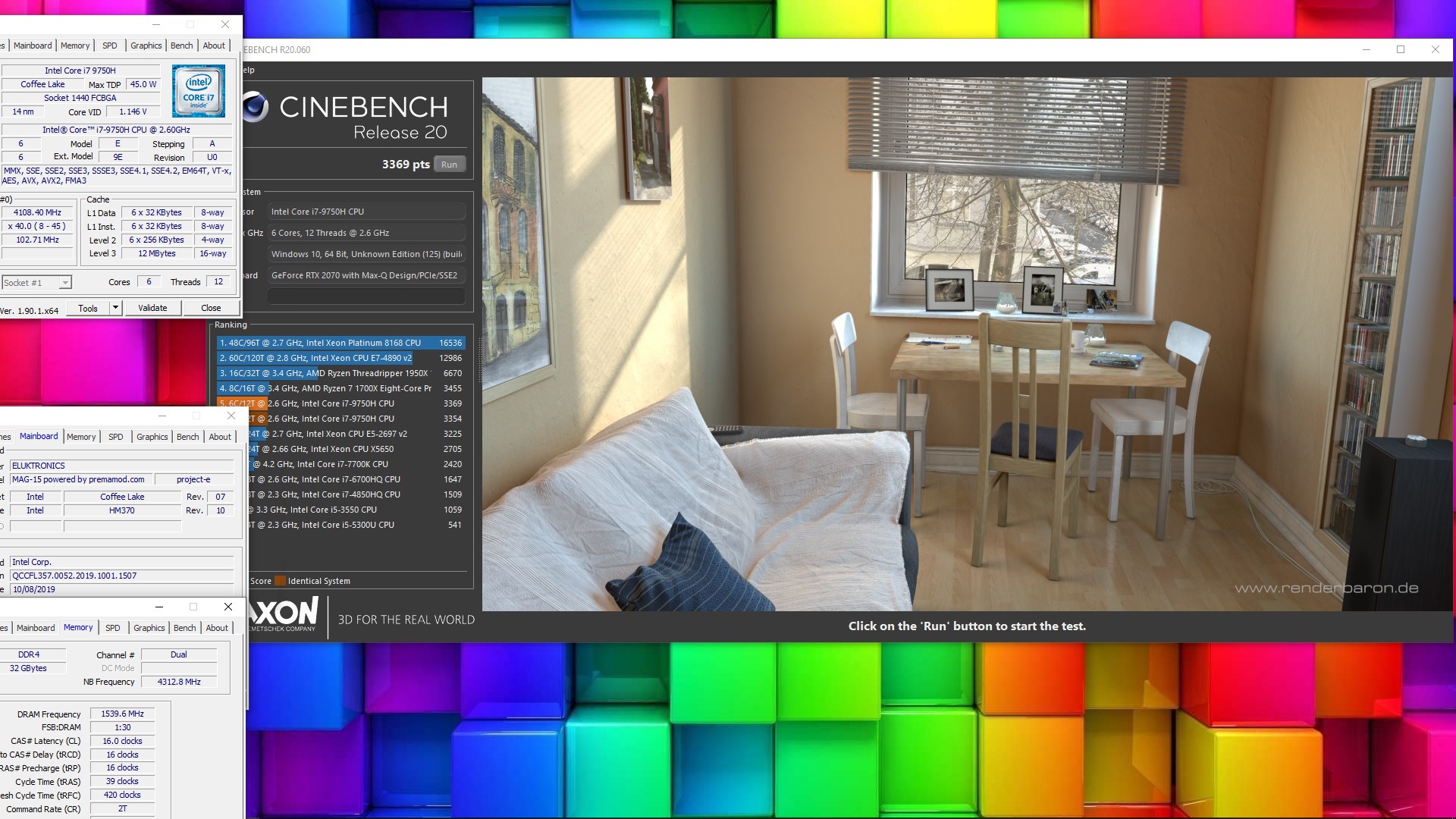Click the Windows 10, 64 Bit OS field

366,254
